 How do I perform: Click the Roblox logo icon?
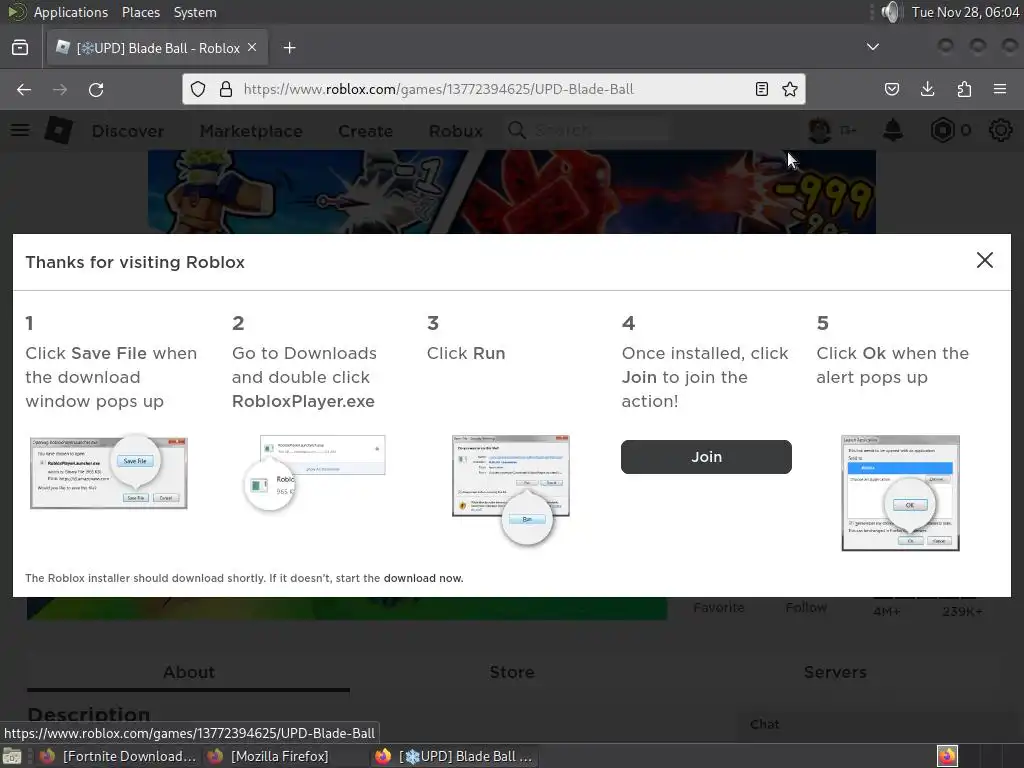59,131
